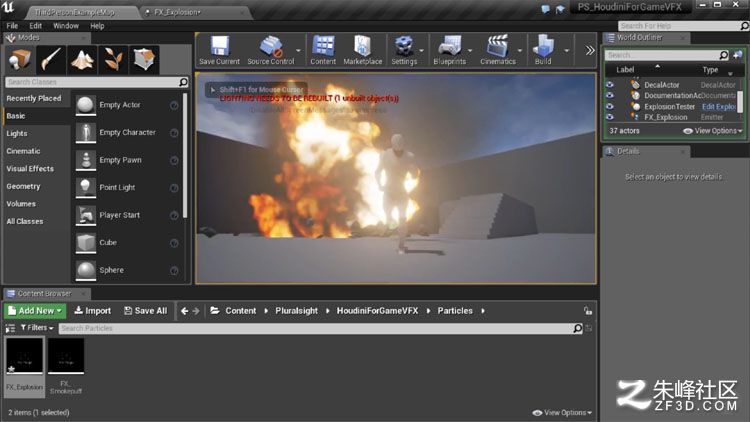The height and width of the screenshot is (422, 750).
Task: Select the Volumes category
Action: (21, 204)
